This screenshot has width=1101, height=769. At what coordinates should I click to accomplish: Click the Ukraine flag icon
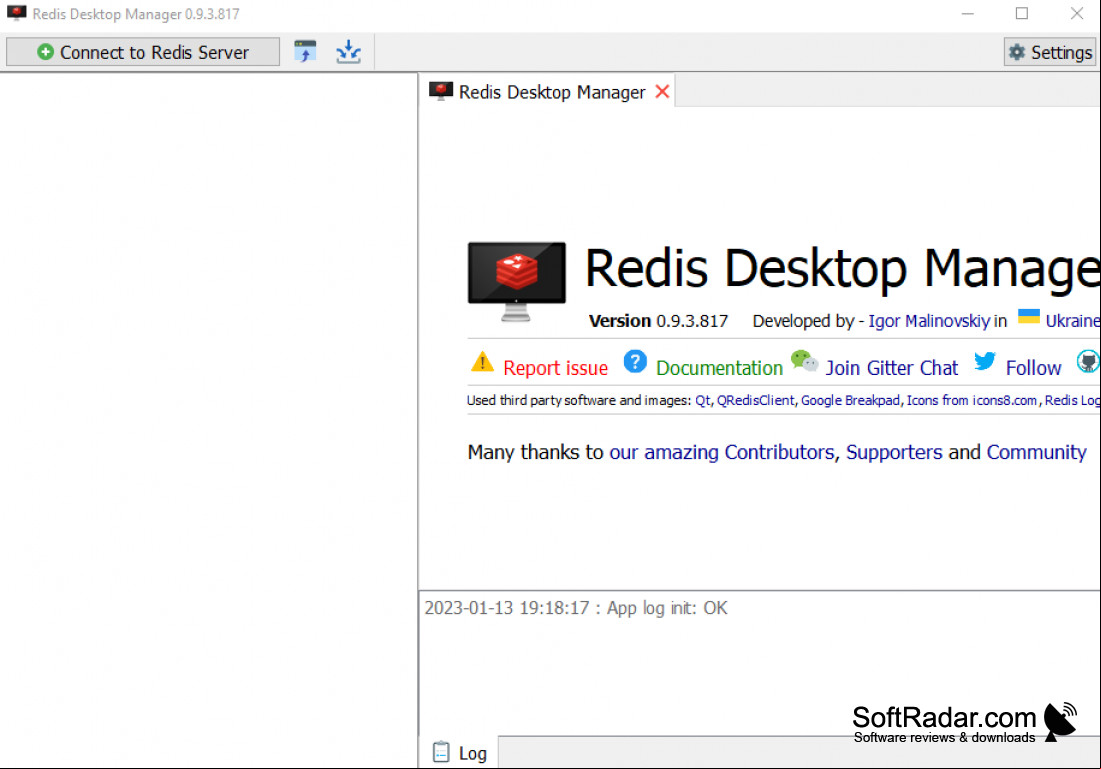pyautogui.click(x=1029, y=317)
